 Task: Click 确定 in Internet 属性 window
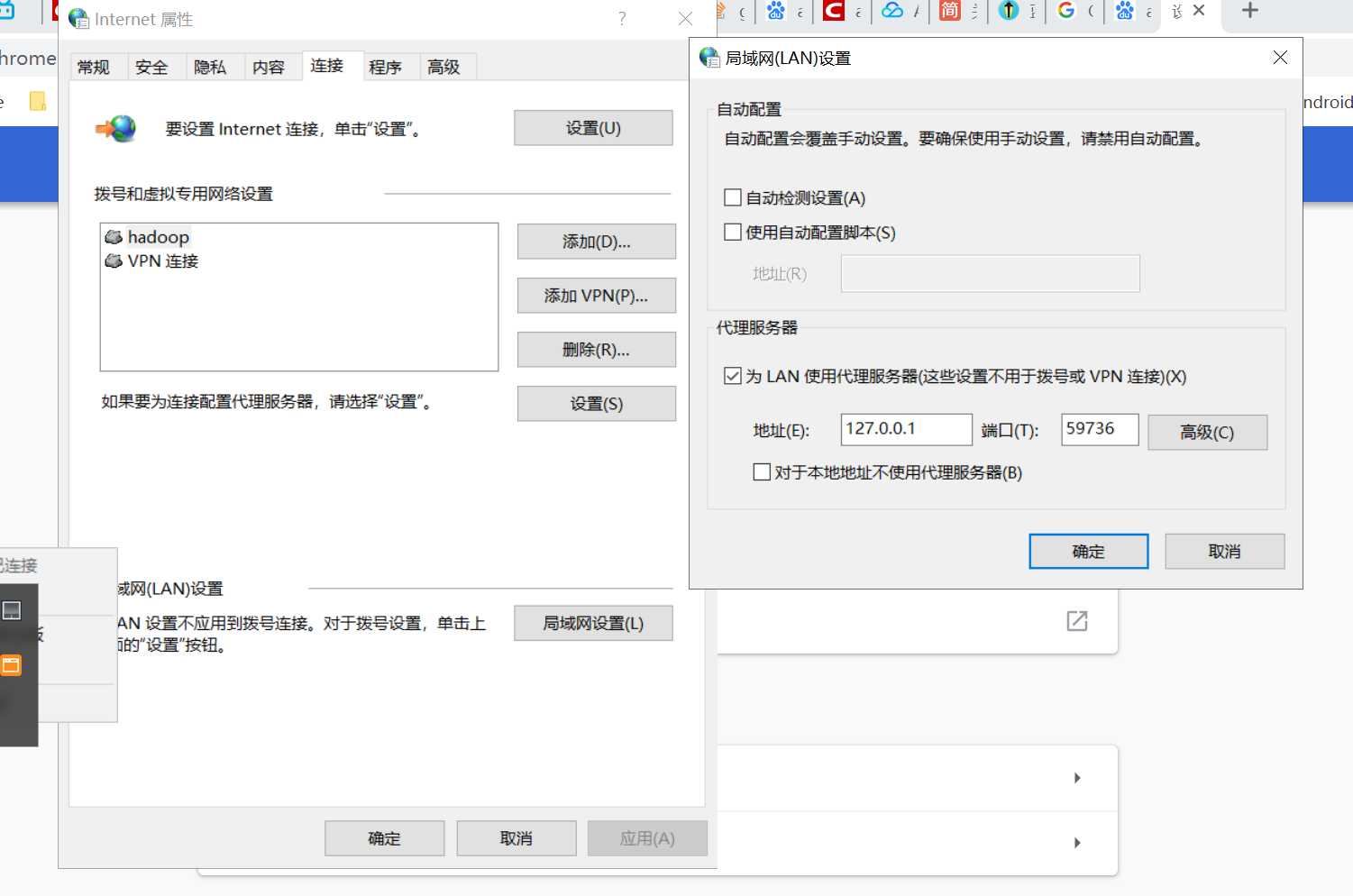pyautogui.click(x=385, y=838)
